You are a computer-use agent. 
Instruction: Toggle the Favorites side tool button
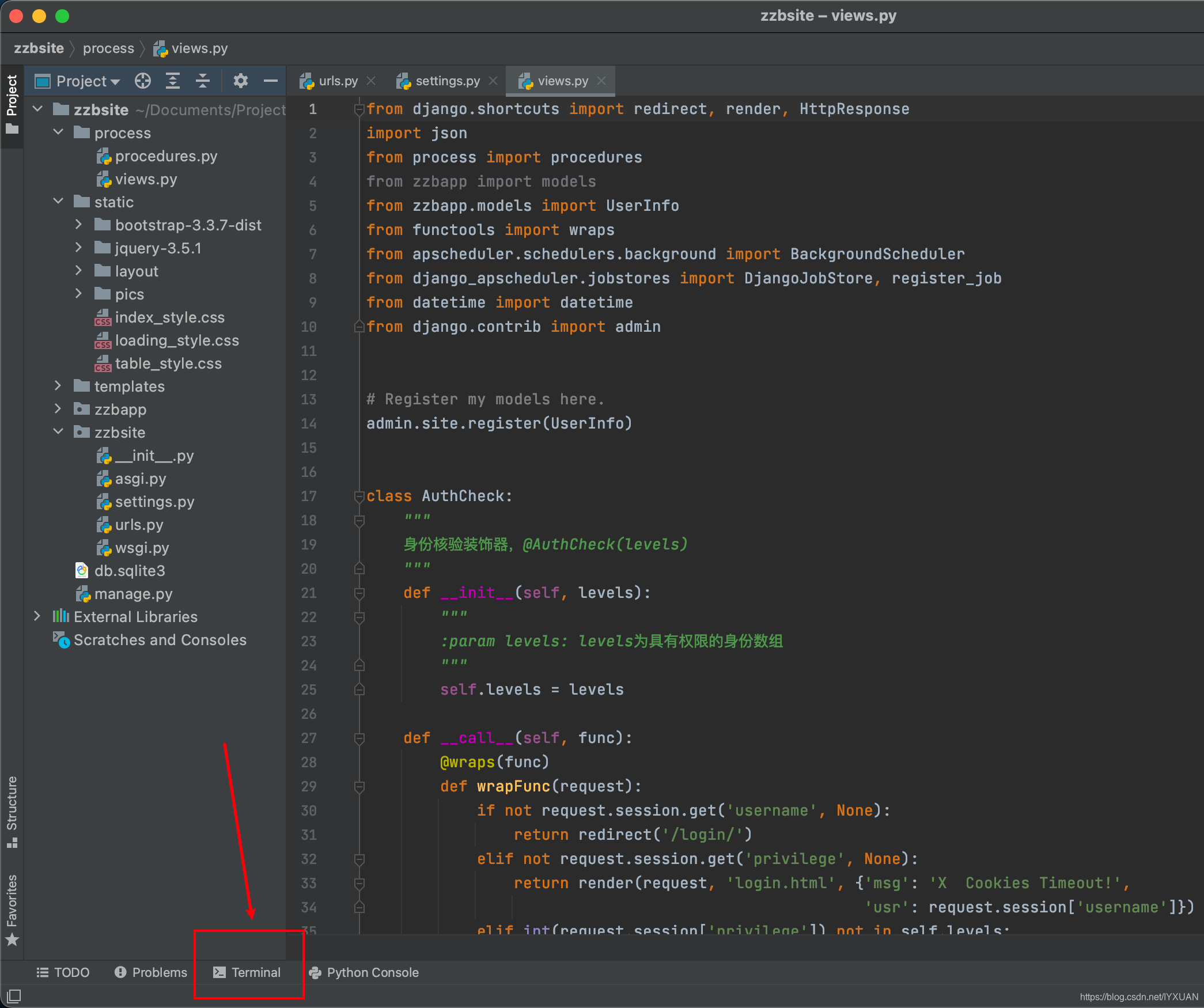[12, 910]
